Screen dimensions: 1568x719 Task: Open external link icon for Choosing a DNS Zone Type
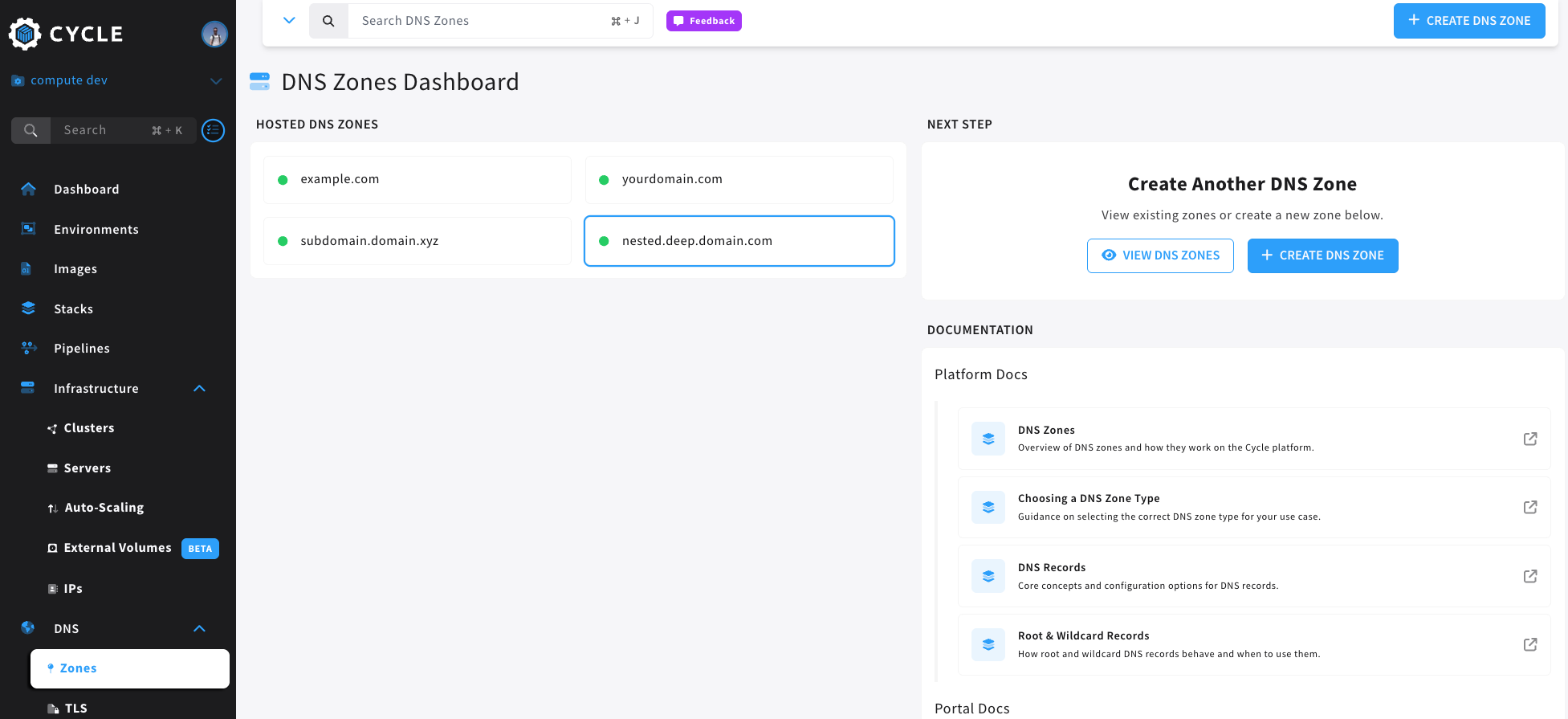click(1530, 507)
